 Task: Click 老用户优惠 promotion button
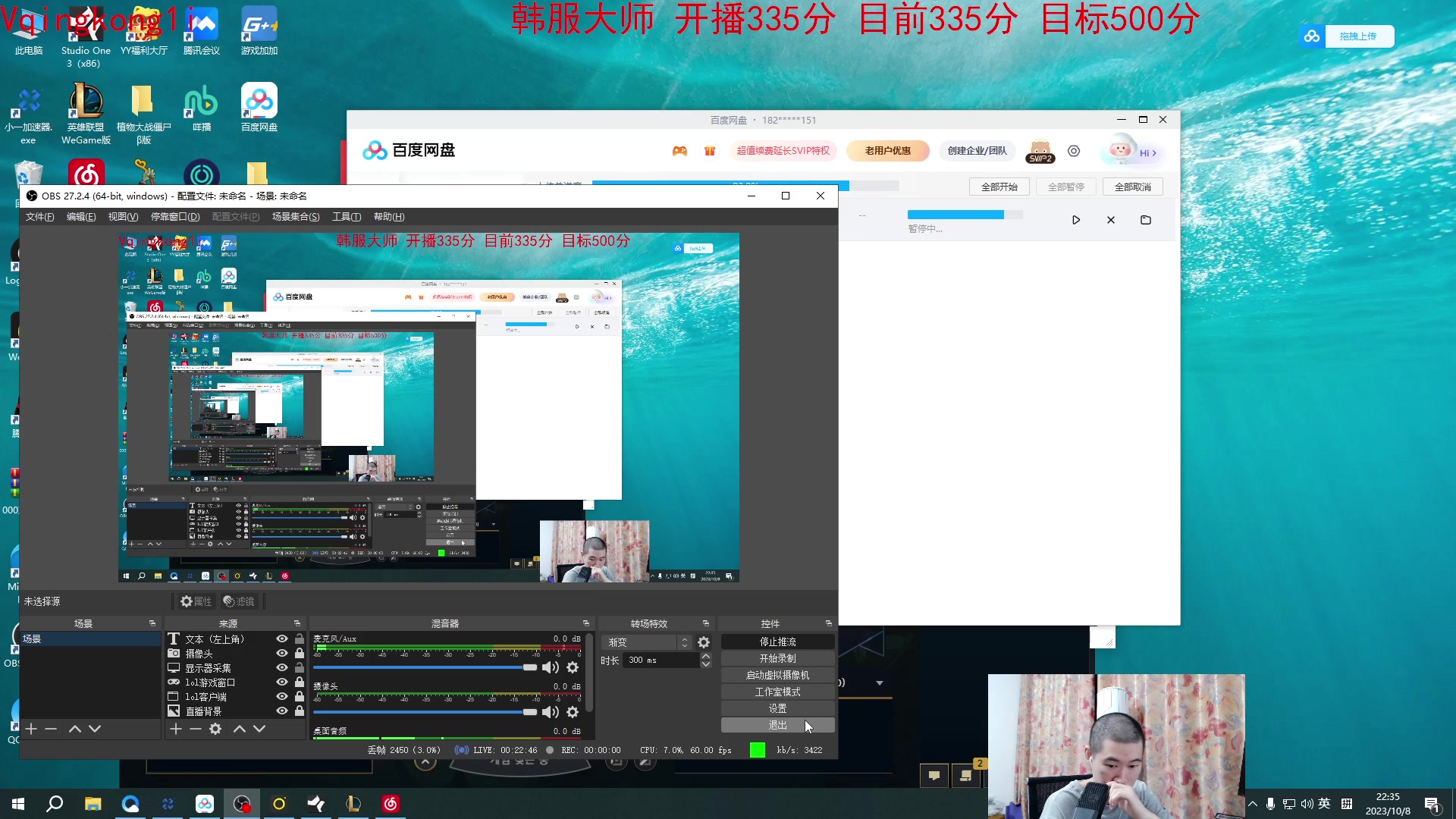[888, 151]
